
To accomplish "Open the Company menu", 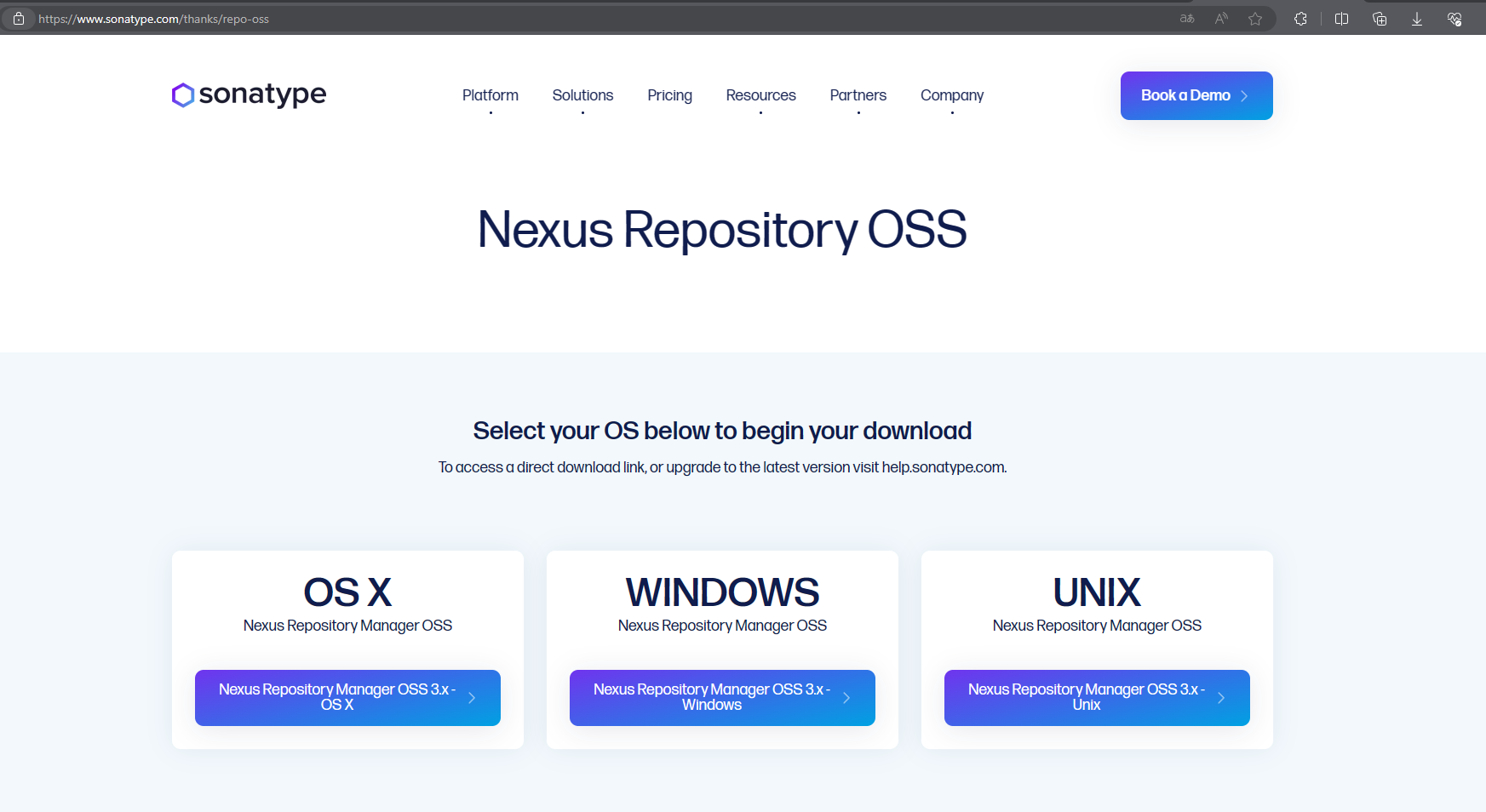I will [952, 95].
